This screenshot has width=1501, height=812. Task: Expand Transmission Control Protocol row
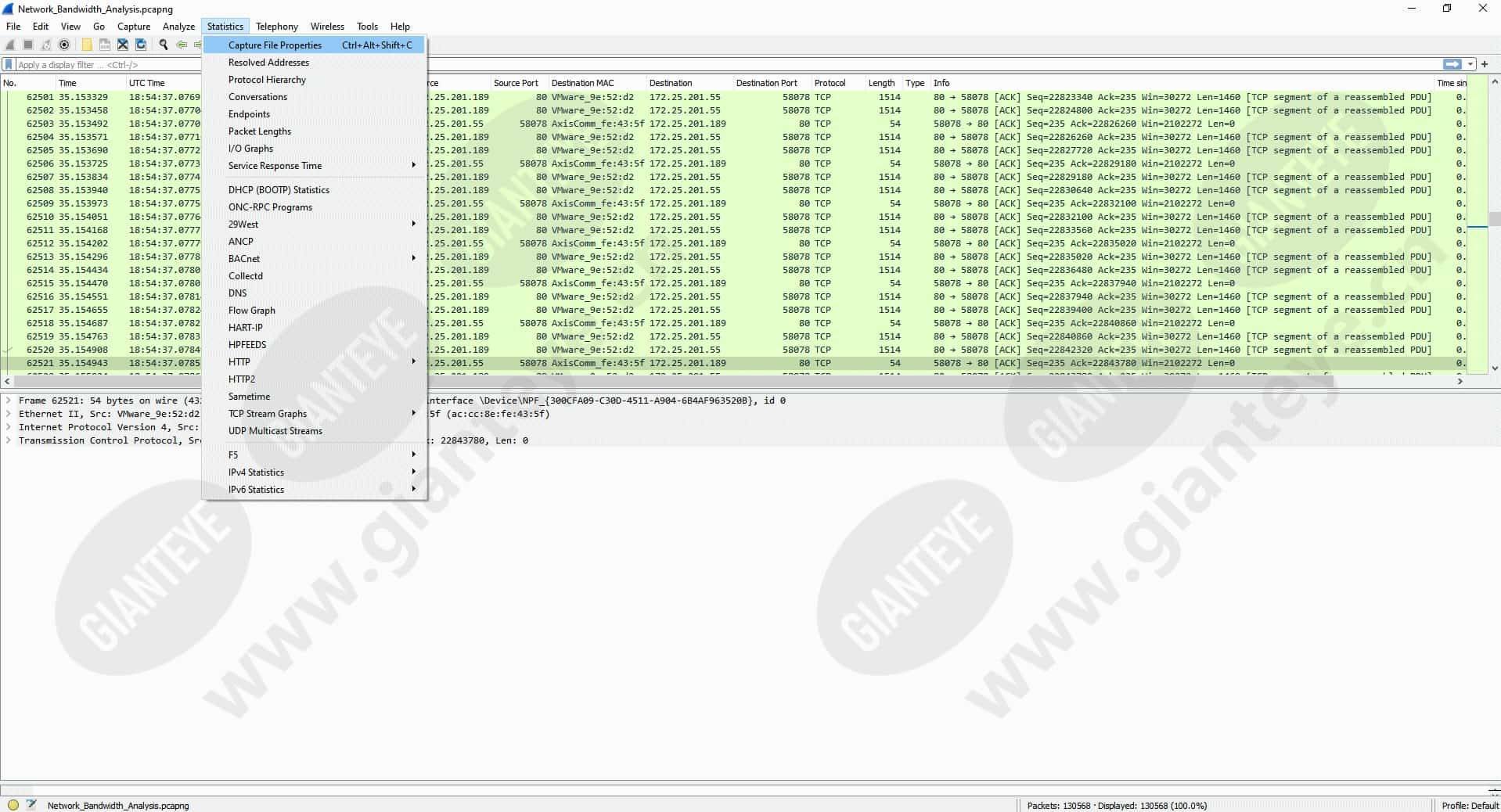click(x=9, y=440)
